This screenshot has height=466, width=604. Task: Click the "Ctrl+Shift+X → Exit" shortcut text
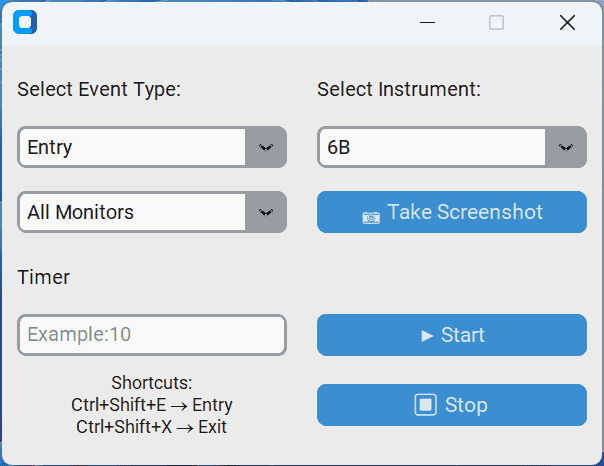click(x=151, y=427)
